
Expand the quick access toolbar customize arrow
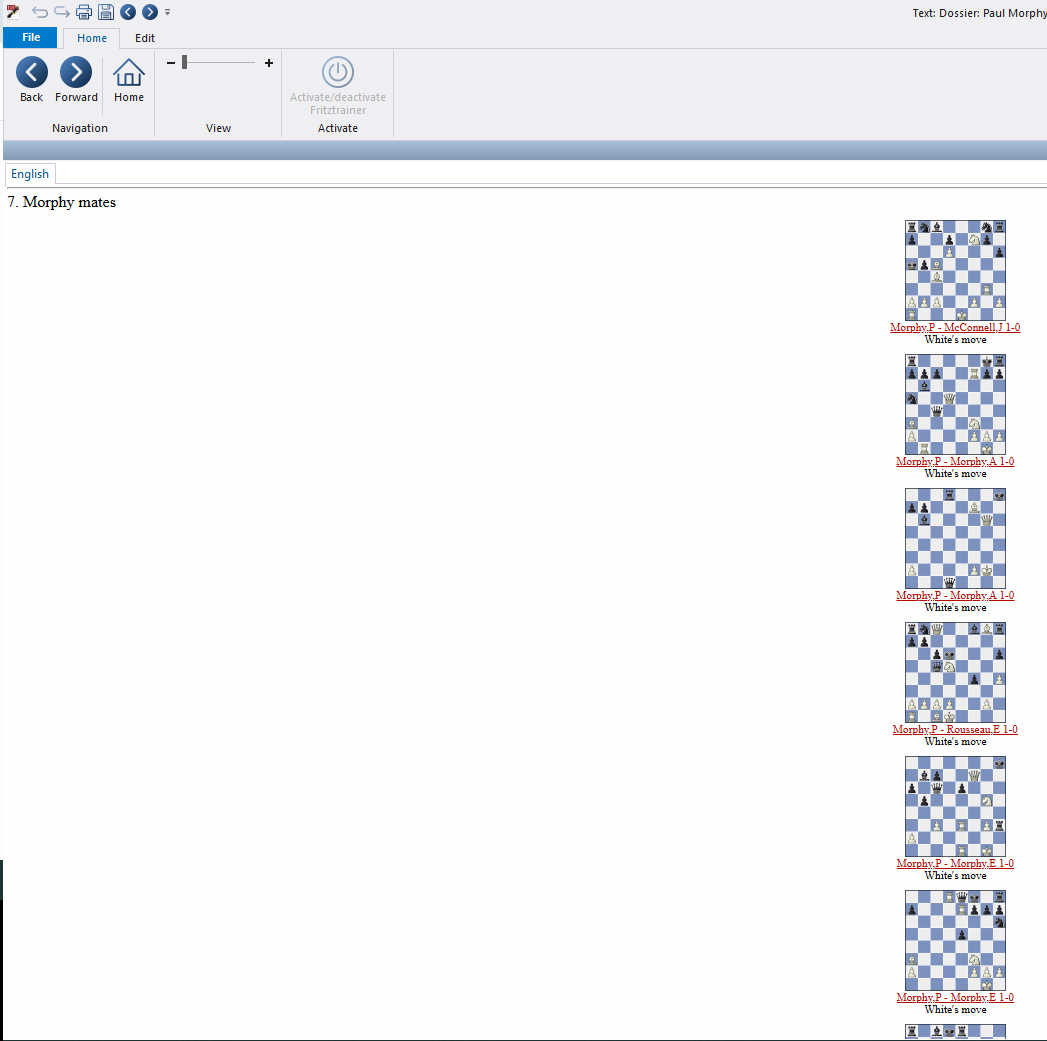click(x=167, y=12)
